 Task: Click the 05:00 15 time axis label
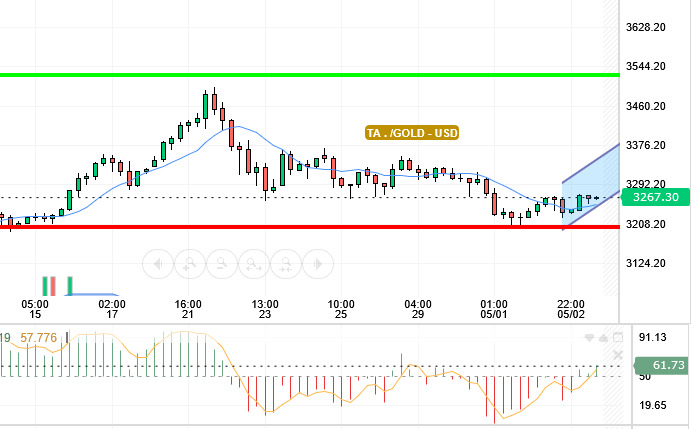click(x=35, y=309)
